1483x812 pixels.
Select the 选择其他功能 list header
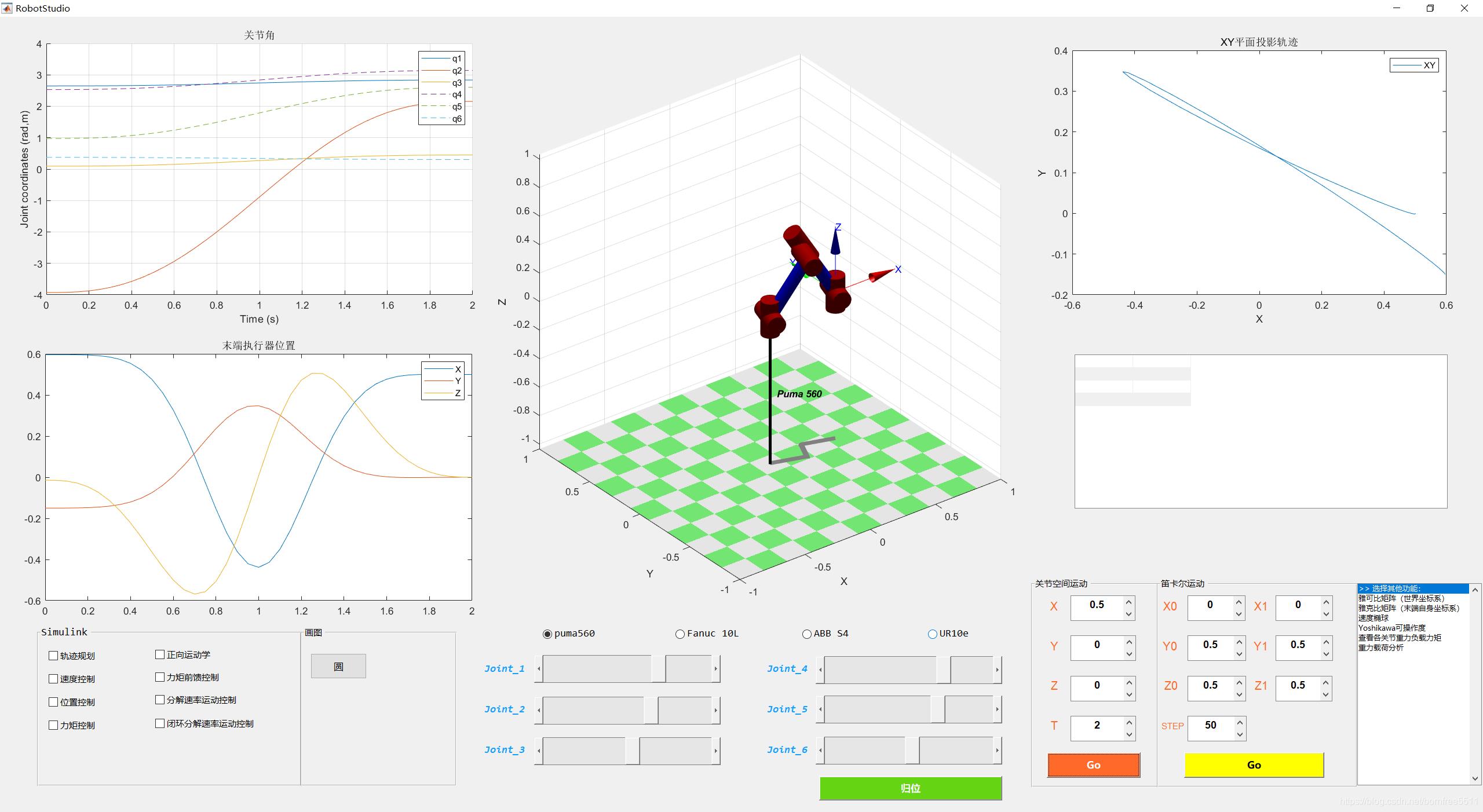click(x=1412, y=588)
